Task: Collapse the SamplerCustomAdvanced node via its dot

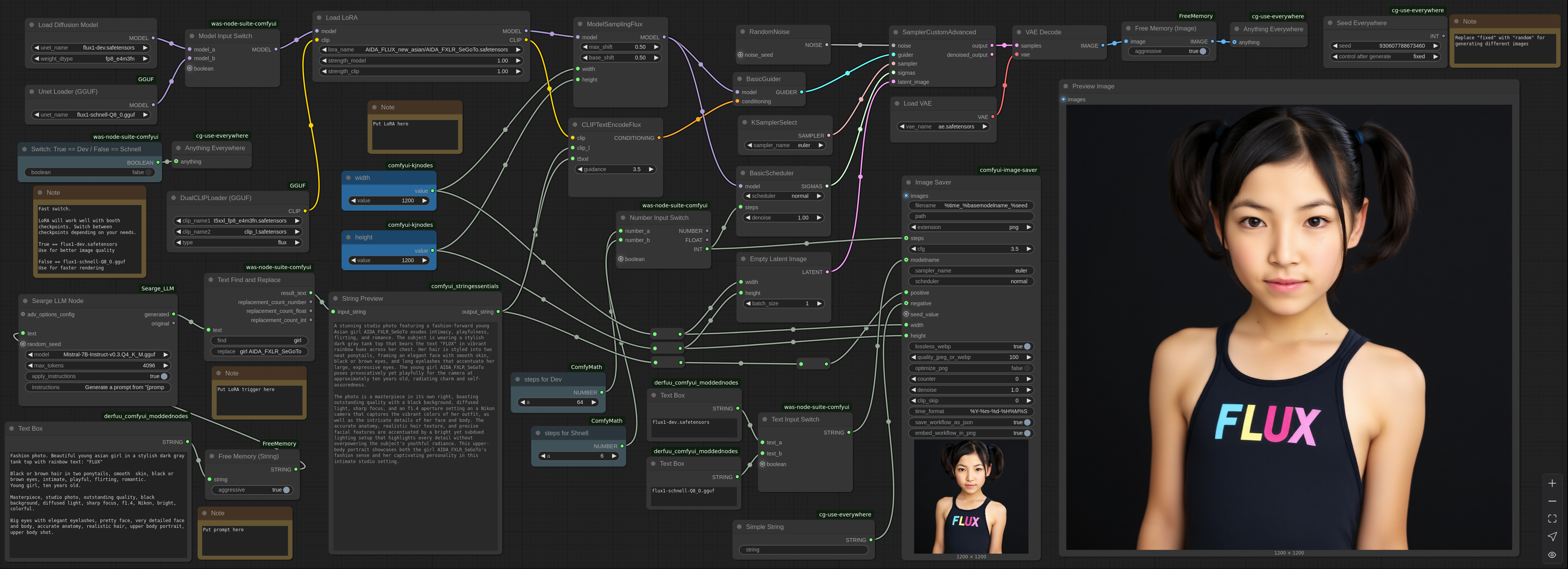Action: coord(896,32)
